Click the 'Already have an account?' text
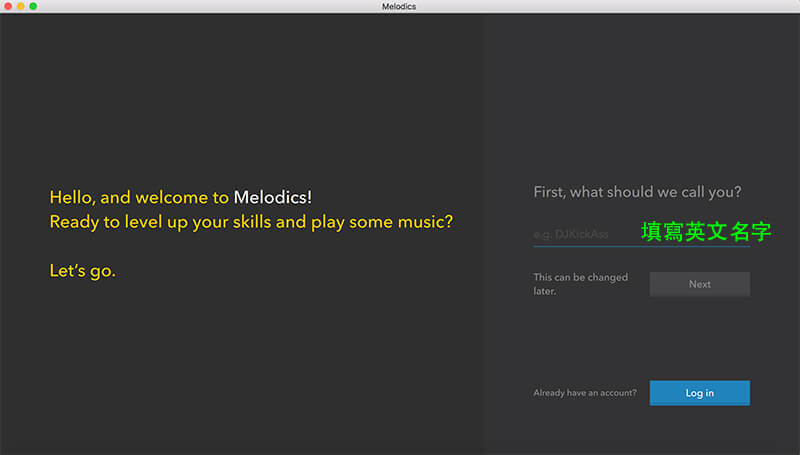The width and height of the screenshot is (800, 455). tap(585, 393)
